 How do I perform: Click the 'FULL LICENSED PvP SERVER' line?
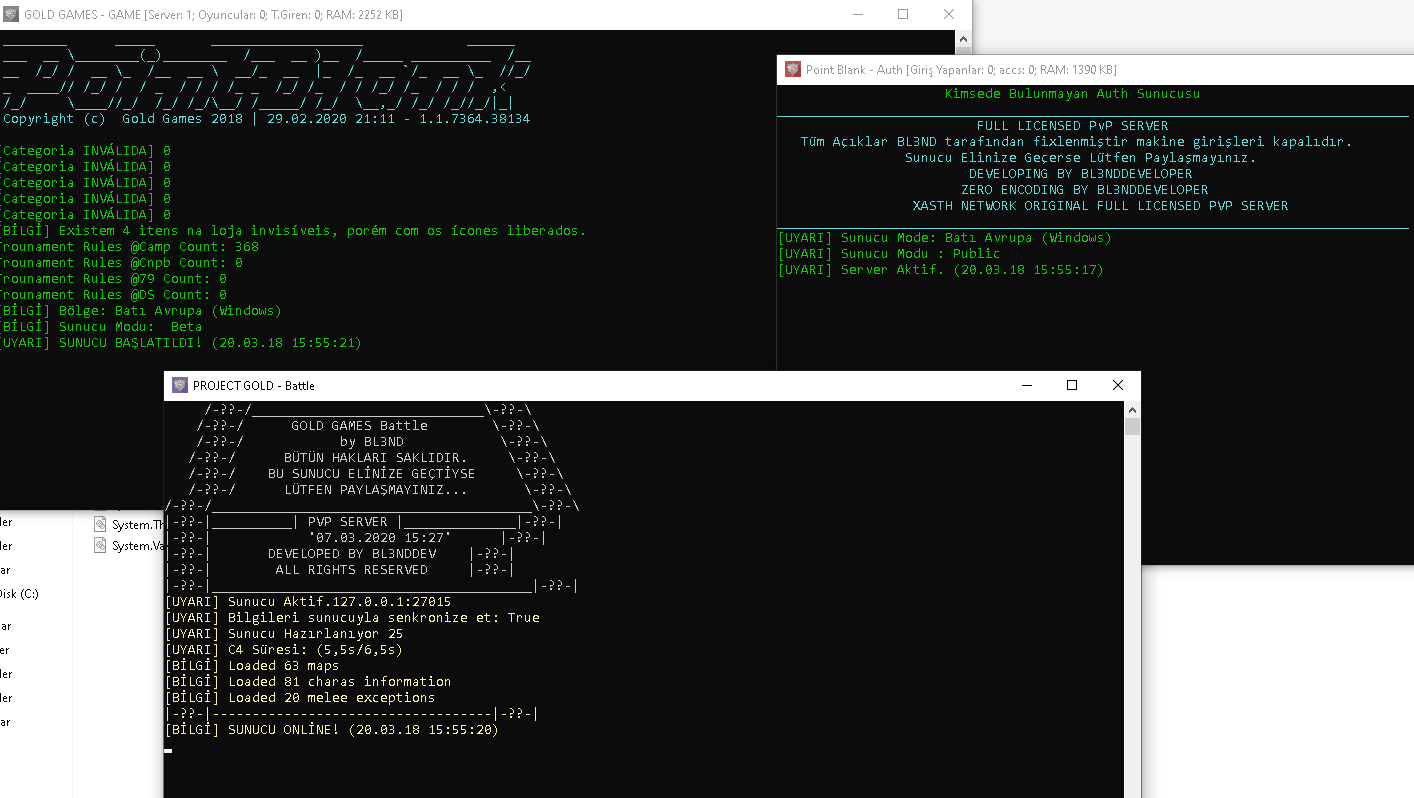[1073, 126]
